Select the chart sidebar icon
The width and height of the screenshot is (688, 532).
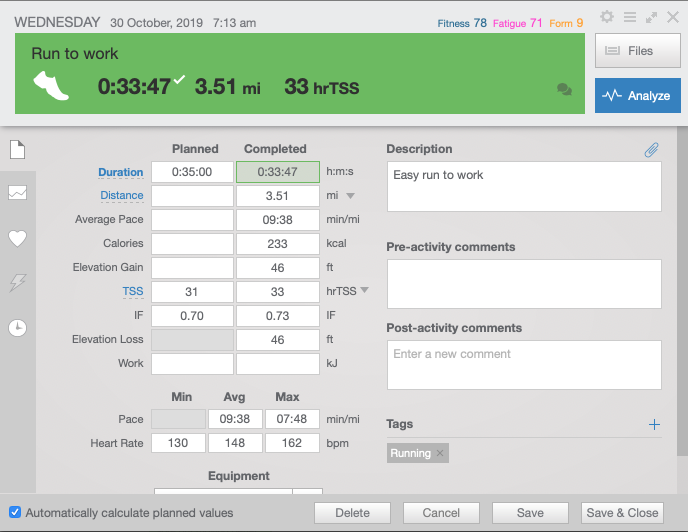(18, 192)
